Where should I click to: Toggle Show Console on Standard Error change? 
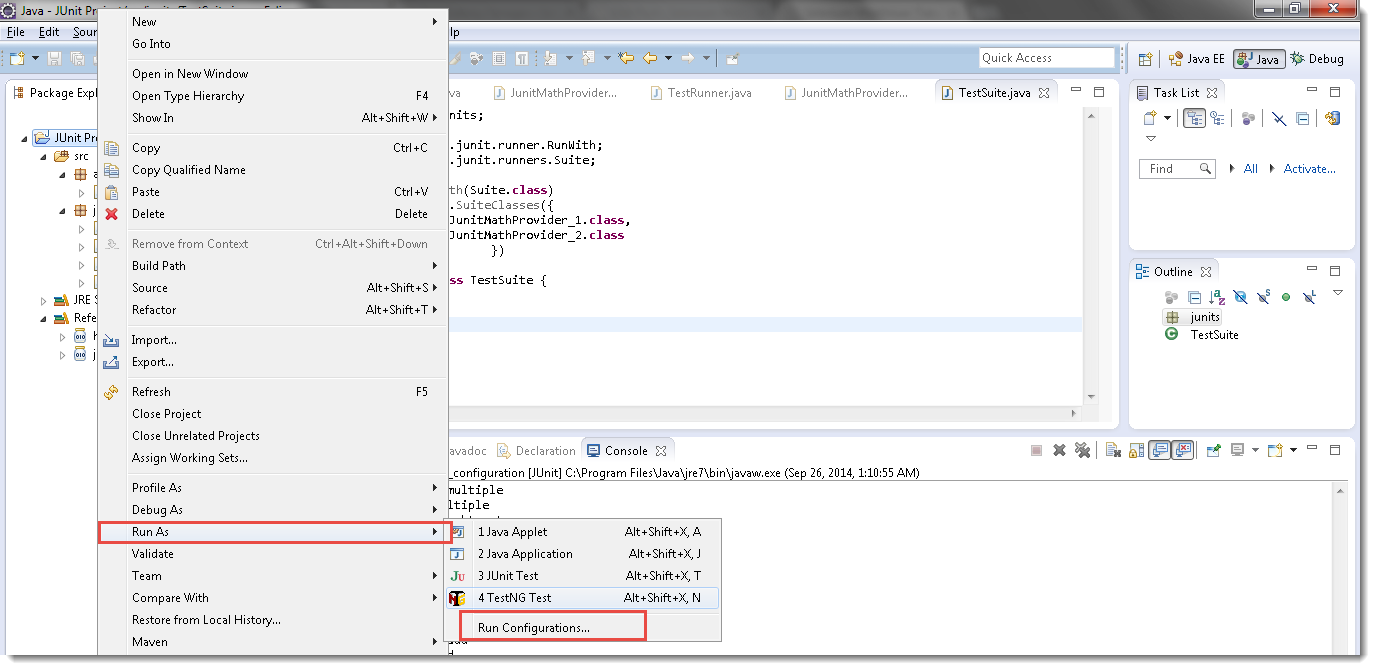(x=1184, y=451)
